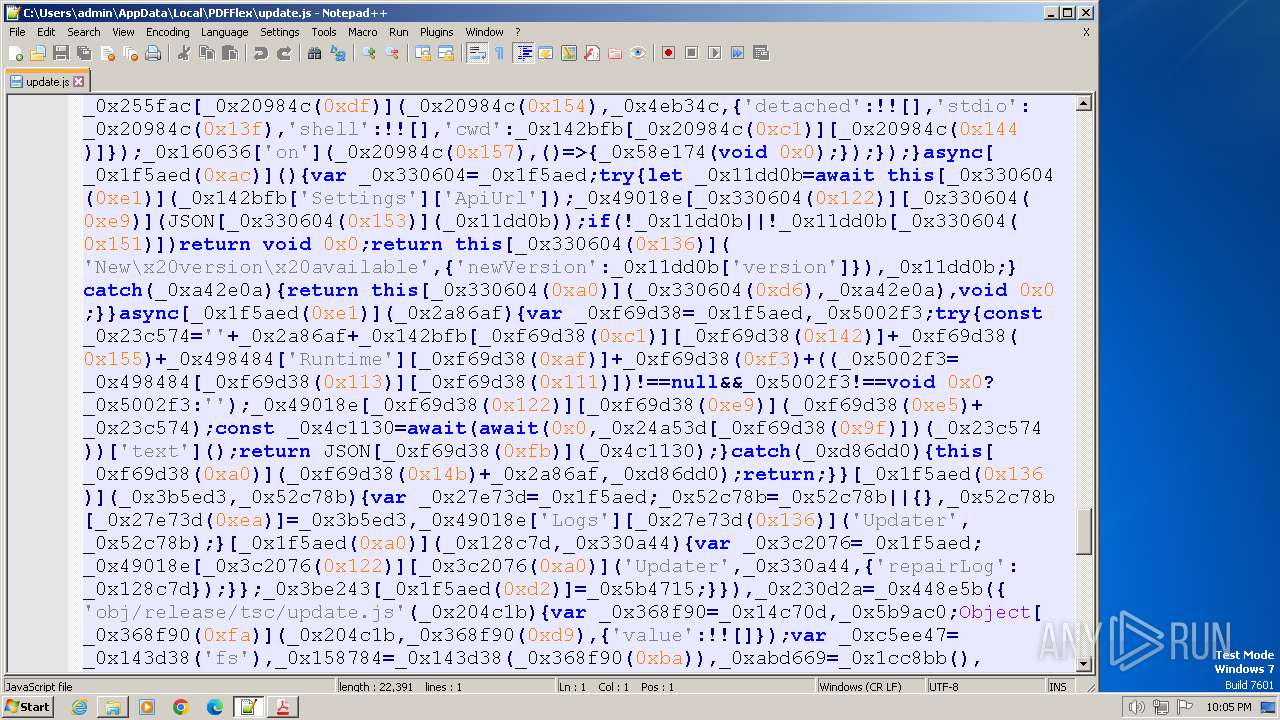Toggle word wrap toolbar button

(x=477, y=53)
